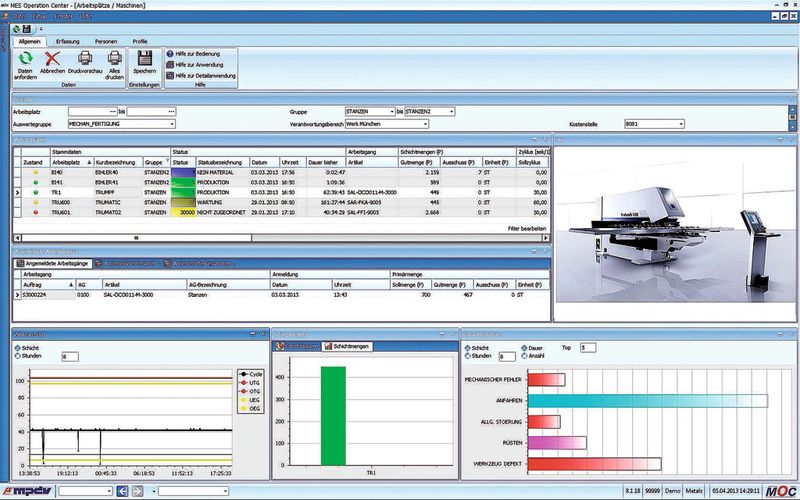800x500 pixels.
Task: Expand the Auswertegruppe MECHAN_FERTIGUNG dropdown
Action: [x=172, y=124]
